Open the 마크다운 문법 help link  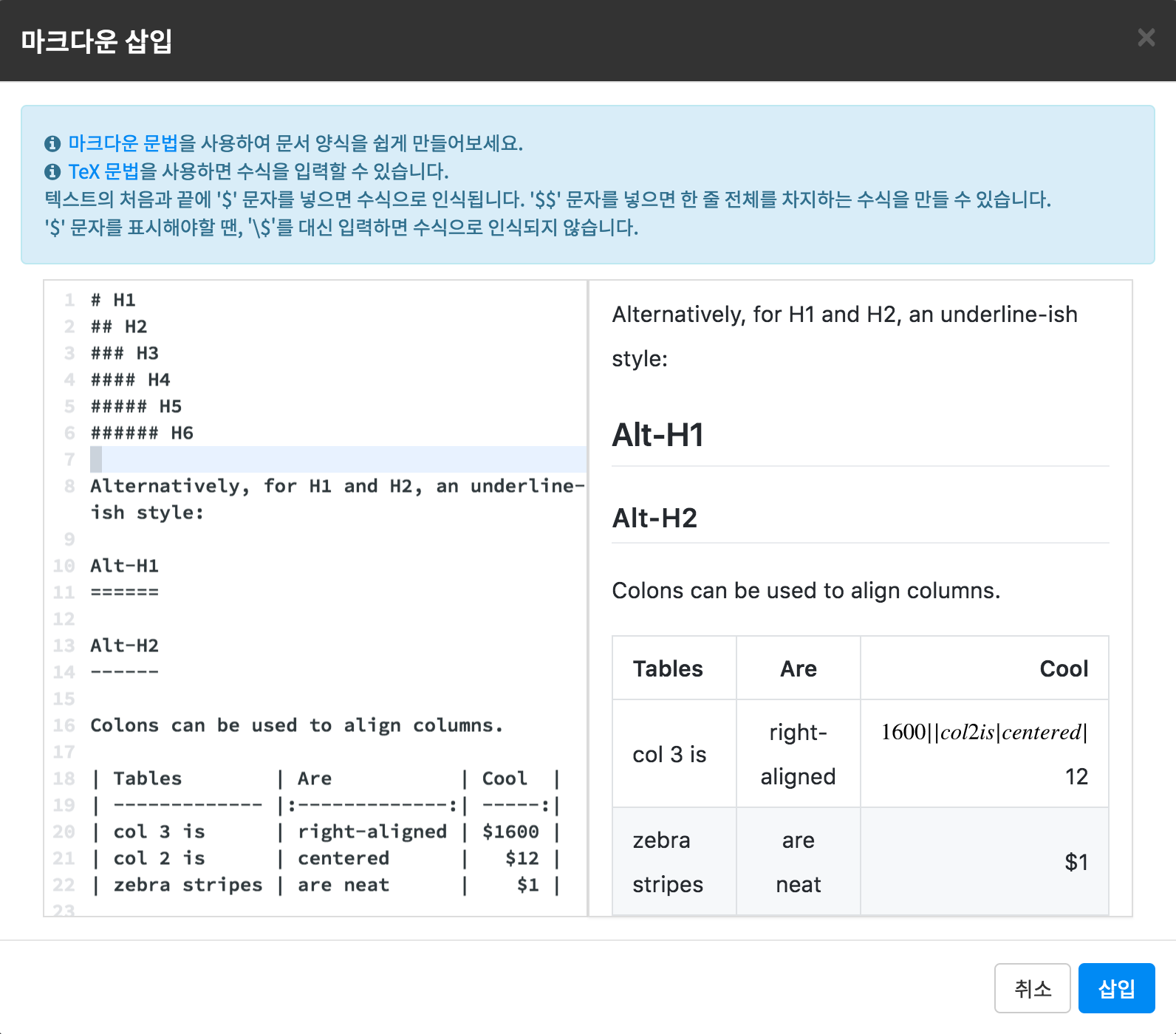[123, 143]
